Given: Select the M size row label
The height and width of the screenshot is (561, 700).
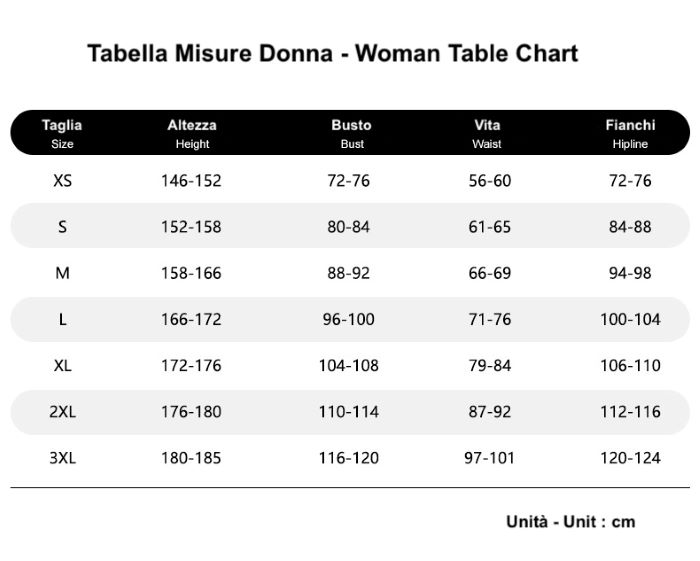Looking at the screenshot, I should point(62,273).
